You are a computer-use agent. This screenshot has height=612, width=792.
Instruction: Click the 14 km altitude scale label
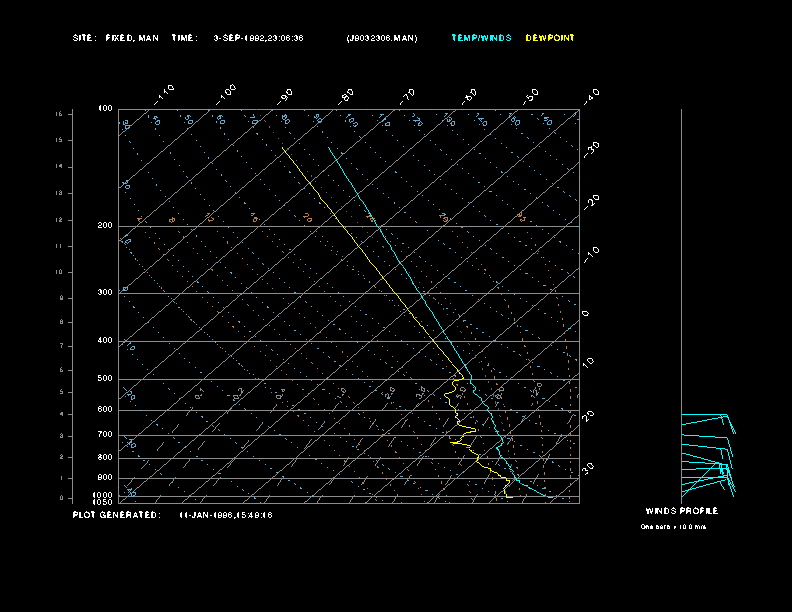click(x=59, y=166)
